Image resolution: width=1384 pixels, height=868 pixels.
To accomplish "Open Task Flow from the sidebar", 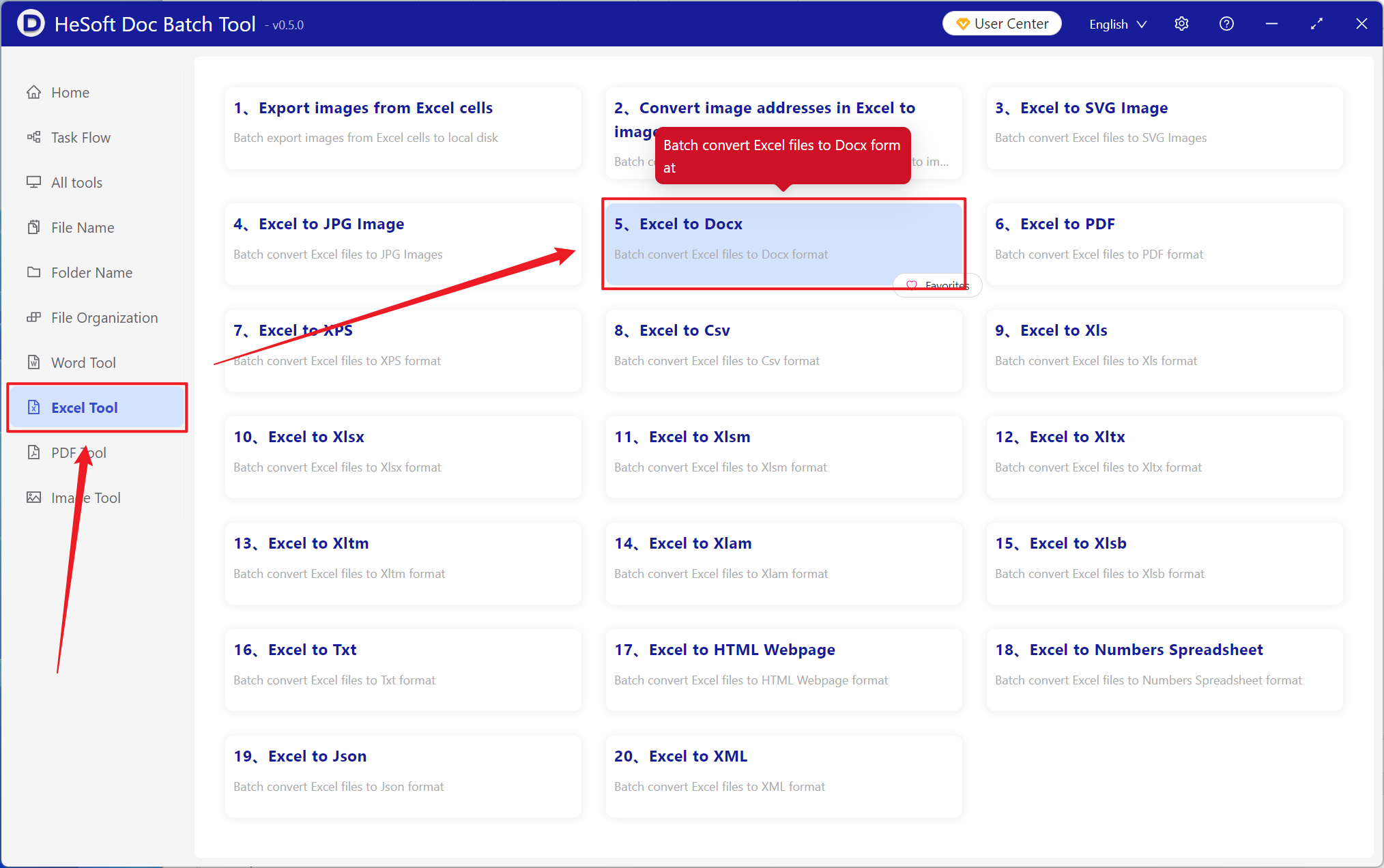I will click(96, 137).
